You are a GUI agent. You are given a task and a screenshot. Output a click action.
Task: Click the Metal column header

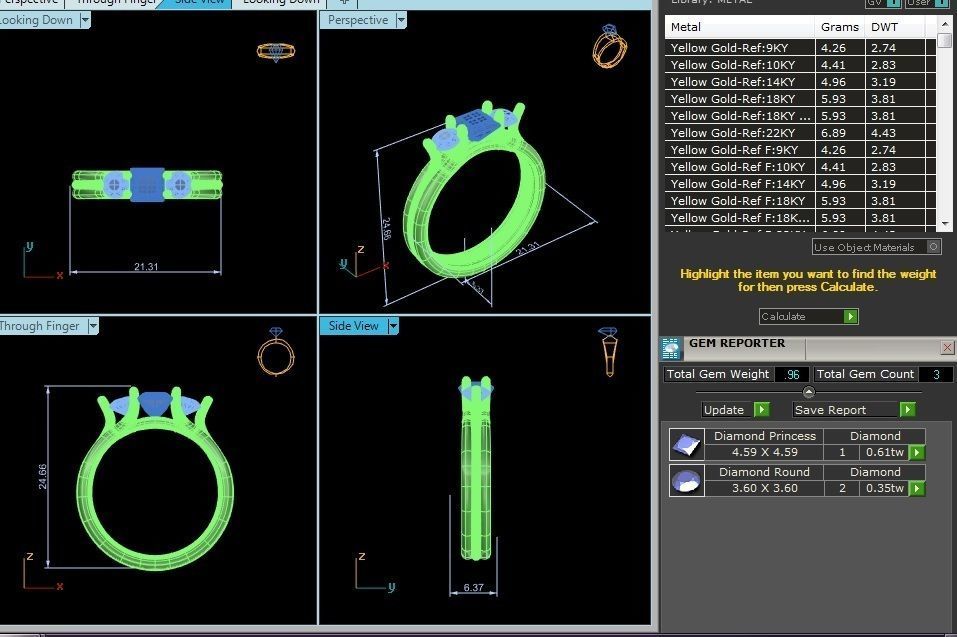(x=740, y=27)
